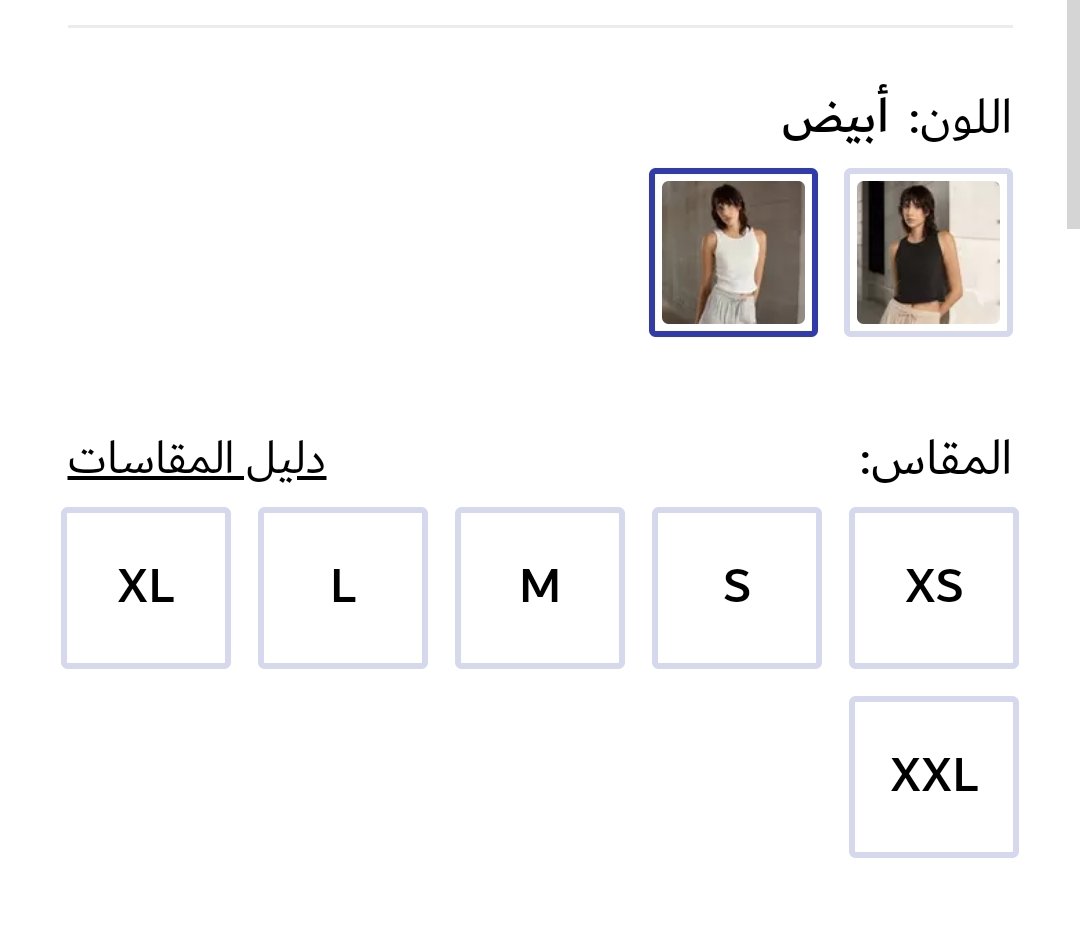Screen dimensions: 1080x941
Task: Open the دليل المقاسات size guide link
Action: click(x=197, y=460)
